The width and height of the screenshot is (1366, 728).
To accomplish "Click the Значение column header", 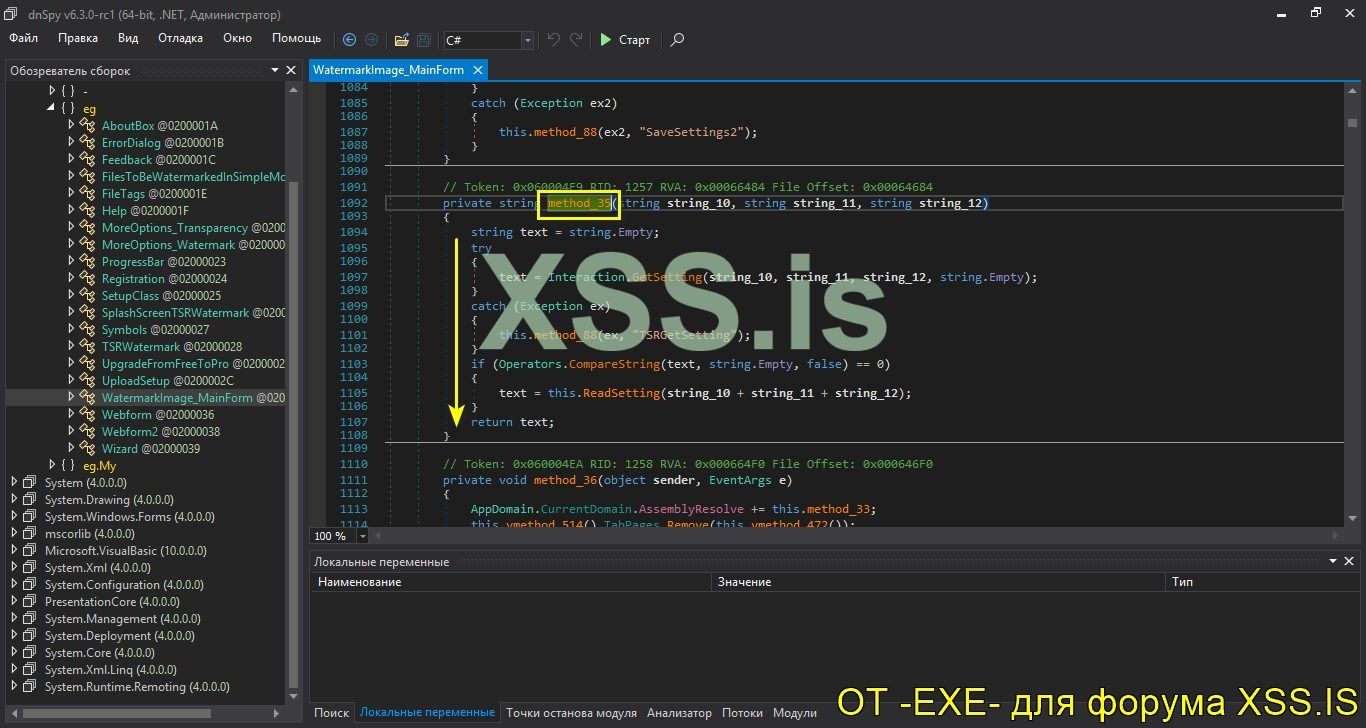I will tap(938, 582).
